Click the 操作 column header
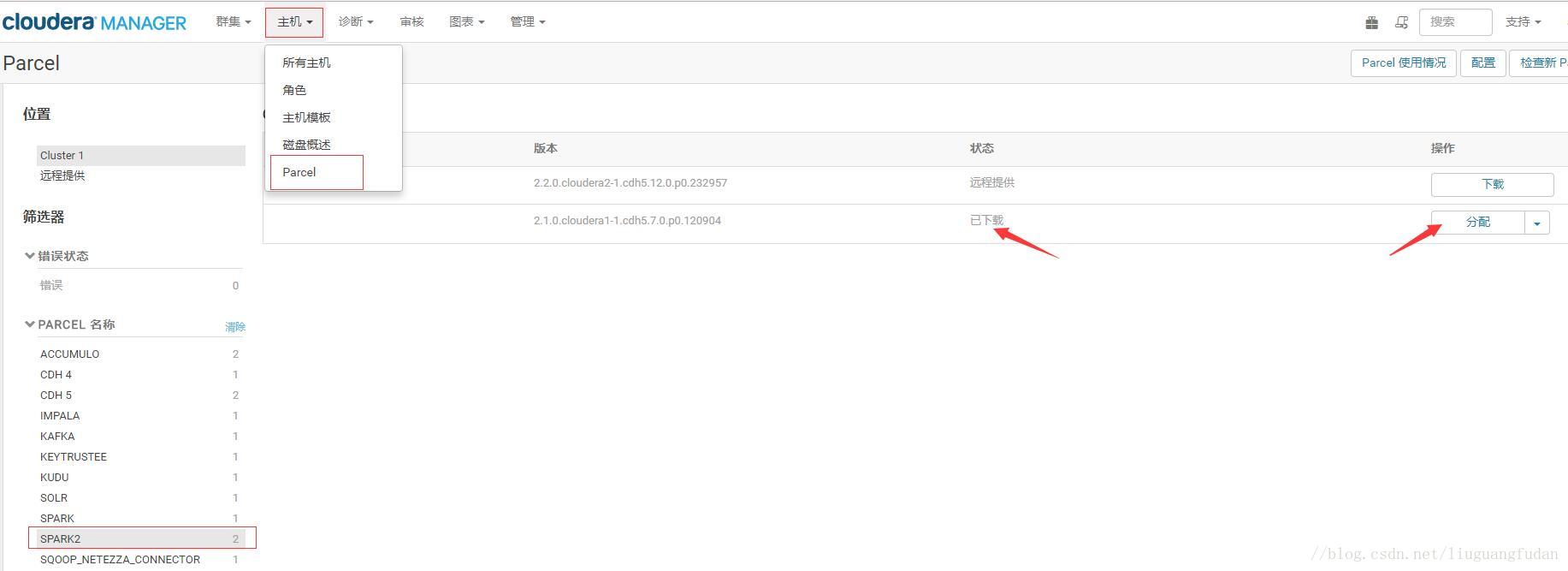The height and width of the screenshot is (571, 1568). point(1443,148)
